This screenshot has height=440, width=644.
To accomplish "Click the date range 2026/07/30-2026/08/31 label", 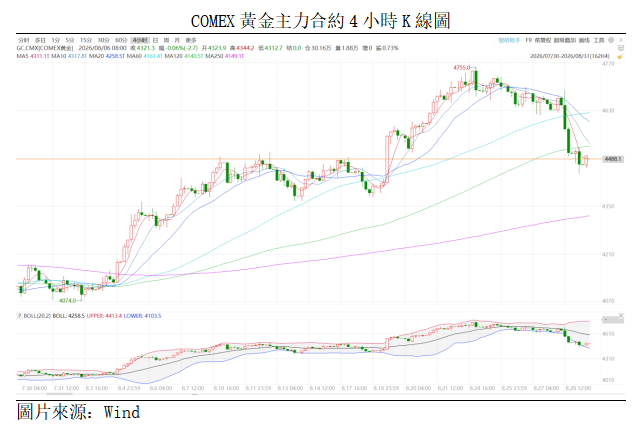I will pos(570,56).
